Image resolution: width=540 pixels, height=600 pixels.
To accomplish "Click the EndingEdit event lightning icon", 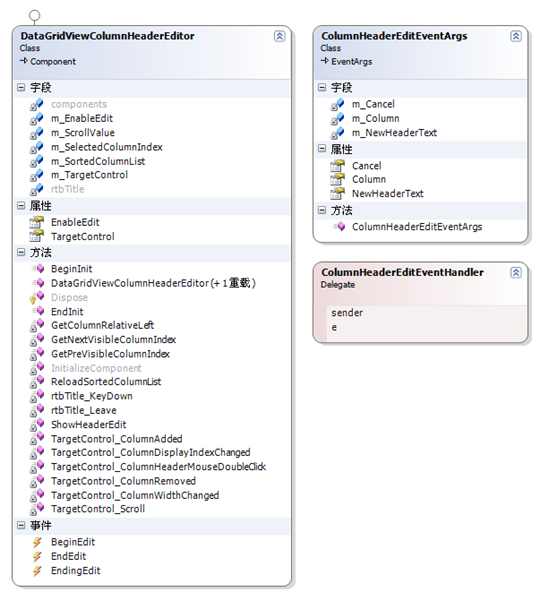I will pyautogui.click(x=37, y=571).
